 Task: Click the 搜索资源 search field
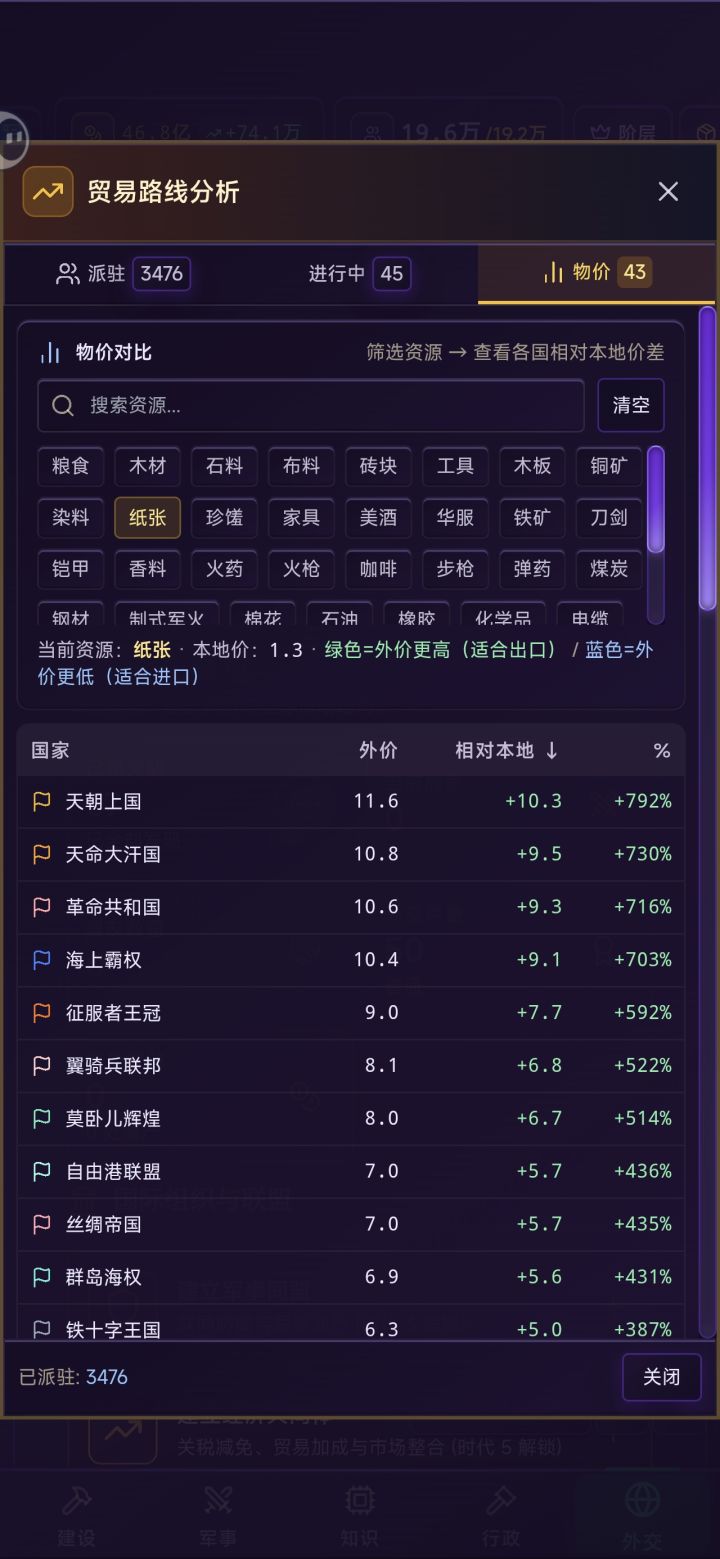point(311,405)
